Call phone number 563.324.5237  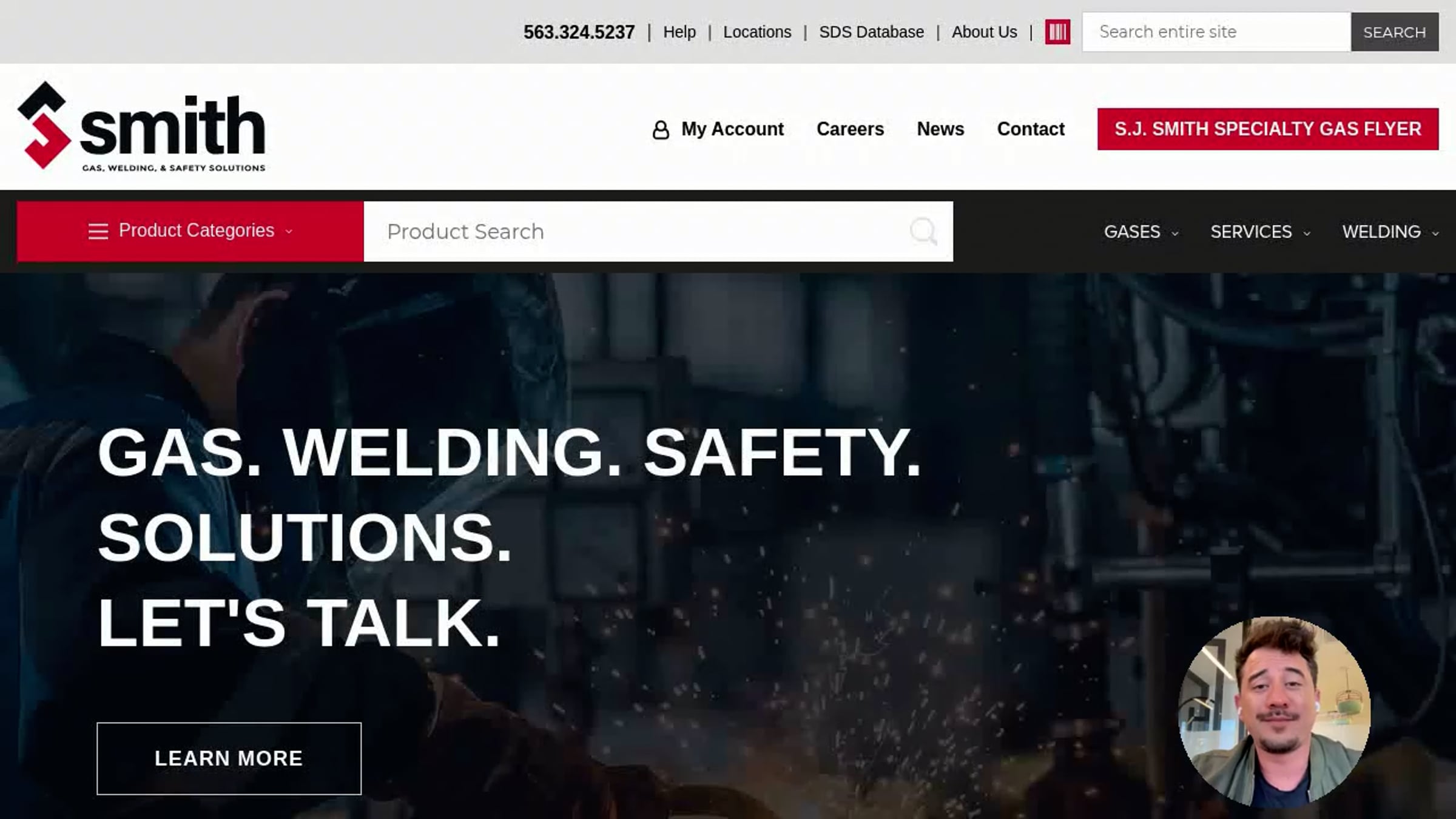(579, 32)
